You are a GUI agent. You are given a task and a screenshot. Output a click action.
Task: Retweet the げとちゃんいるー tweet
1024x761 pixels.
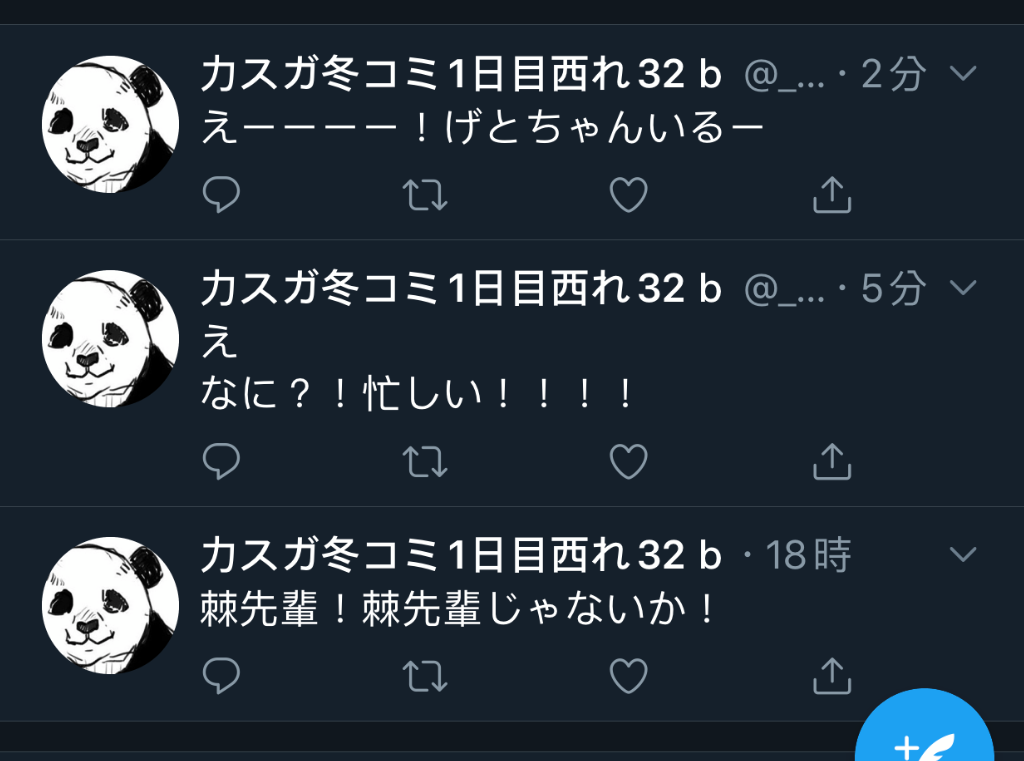point(425,195)
